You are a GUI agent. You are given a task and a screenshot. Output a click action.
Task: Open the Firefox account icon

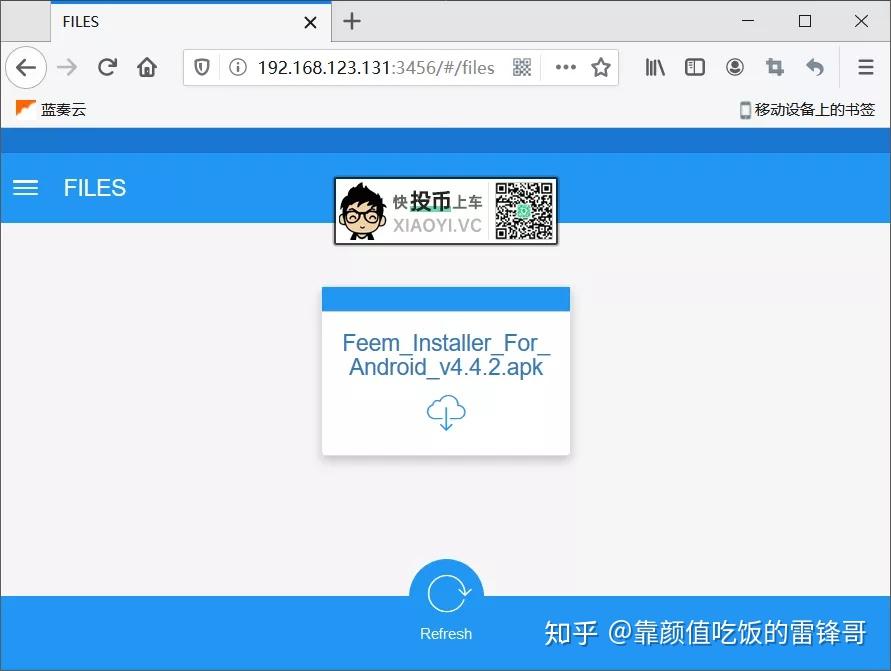(x=735, y=68)
